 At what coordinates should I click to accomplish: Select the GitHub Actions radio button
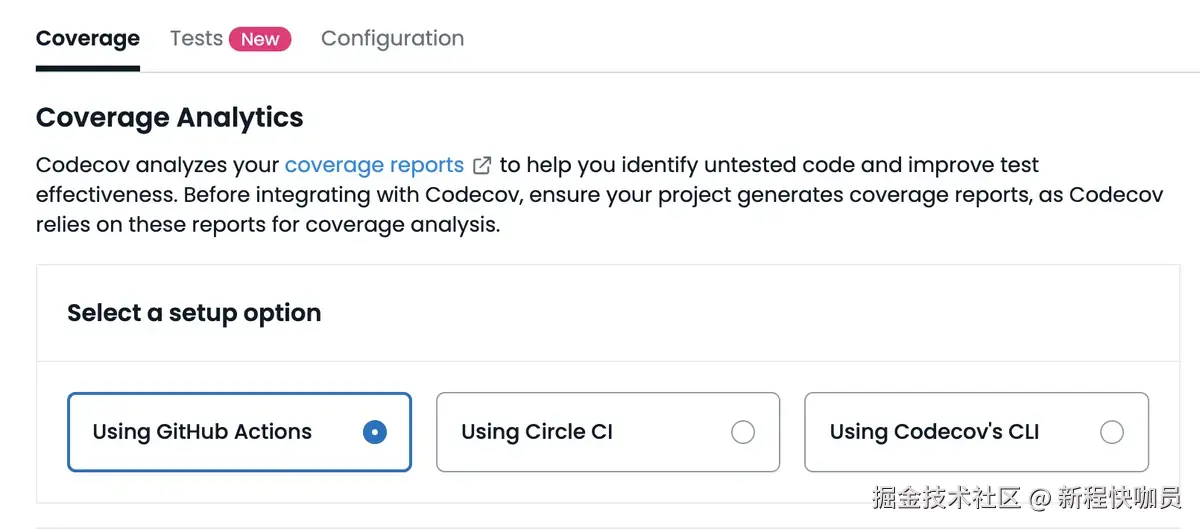(x=375, y=432)
